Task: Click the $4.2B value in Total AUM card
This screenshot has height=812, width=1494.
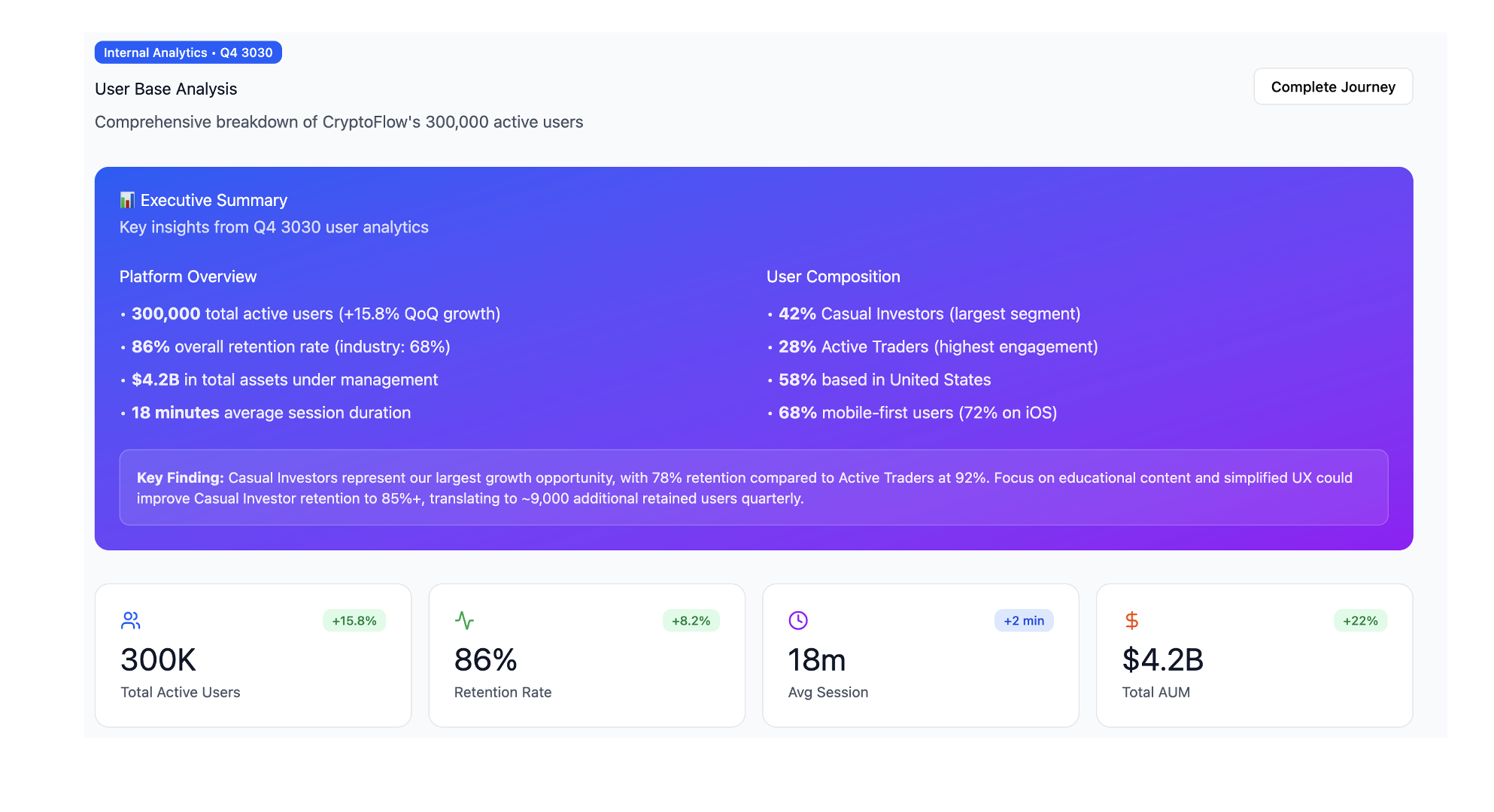Action: point(1163,660)
